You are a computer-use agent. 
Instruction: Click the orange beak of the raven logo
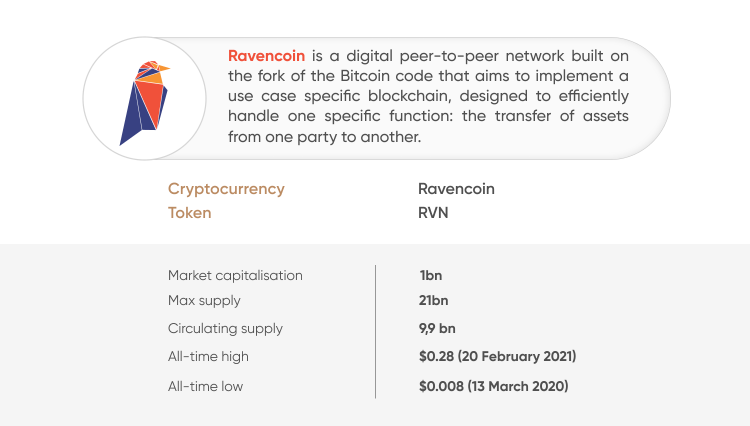tap(164, 68)
